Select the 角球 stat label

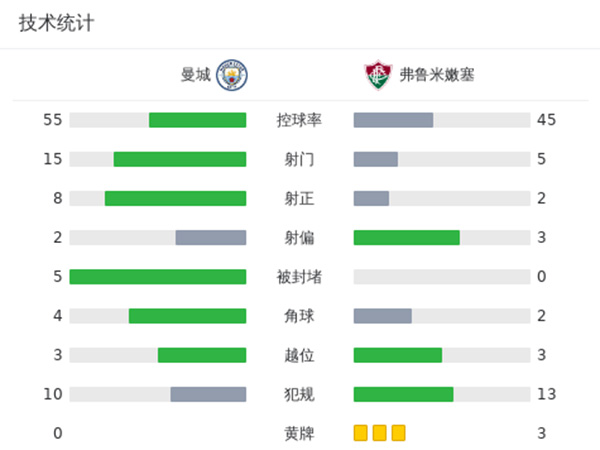tap(299, 316)
